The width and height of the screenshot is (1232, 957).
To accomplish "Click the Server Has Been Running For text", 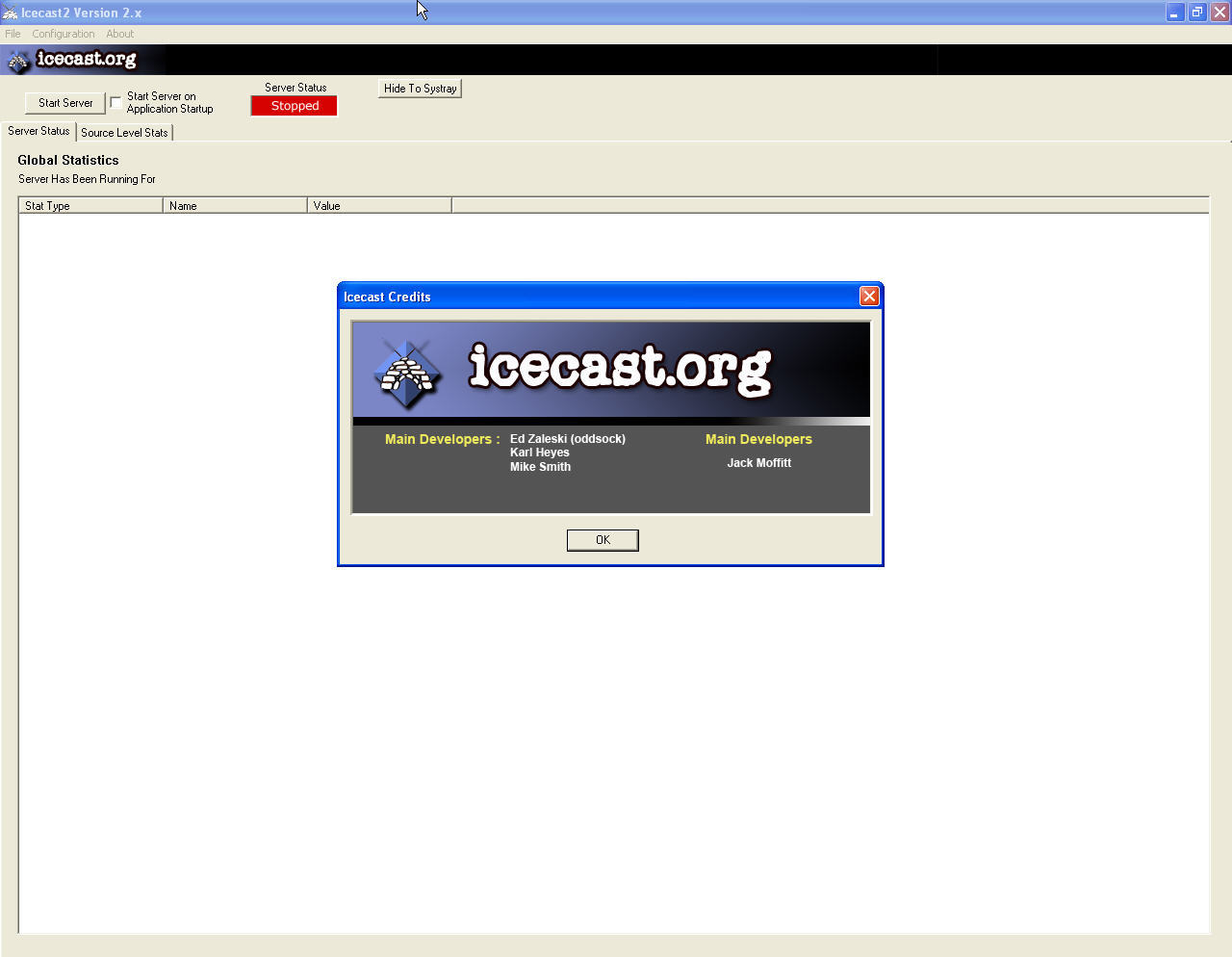I will point(87,179).
